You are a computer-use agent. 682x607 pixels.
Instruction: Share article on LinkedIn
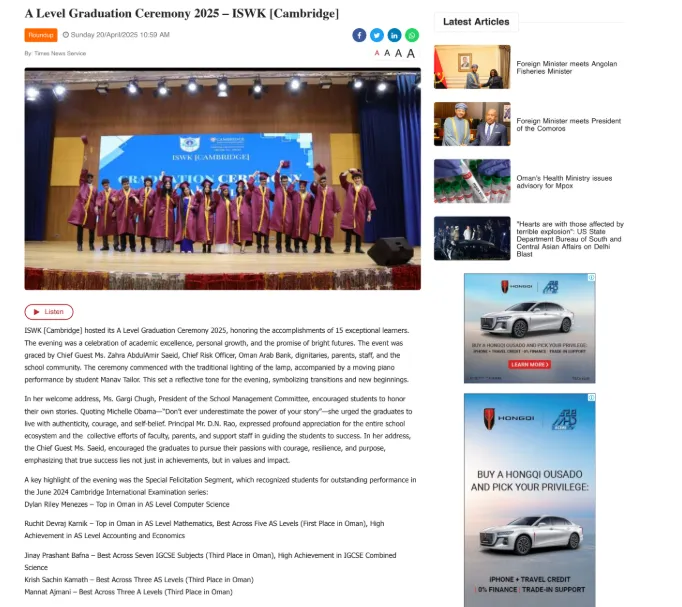pos(394,35)
